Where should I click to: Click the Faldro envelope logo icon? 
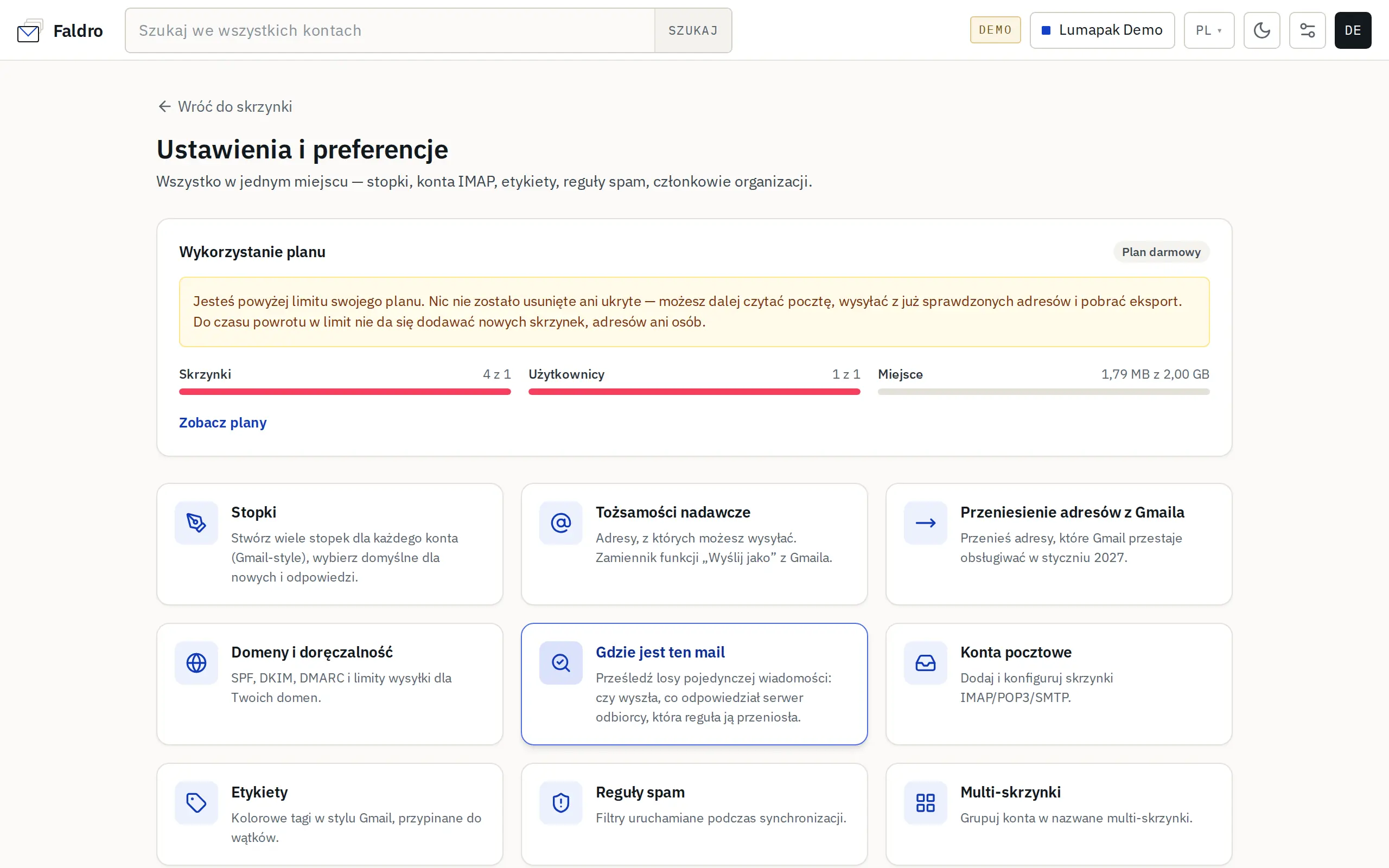[x=29, y=30]
